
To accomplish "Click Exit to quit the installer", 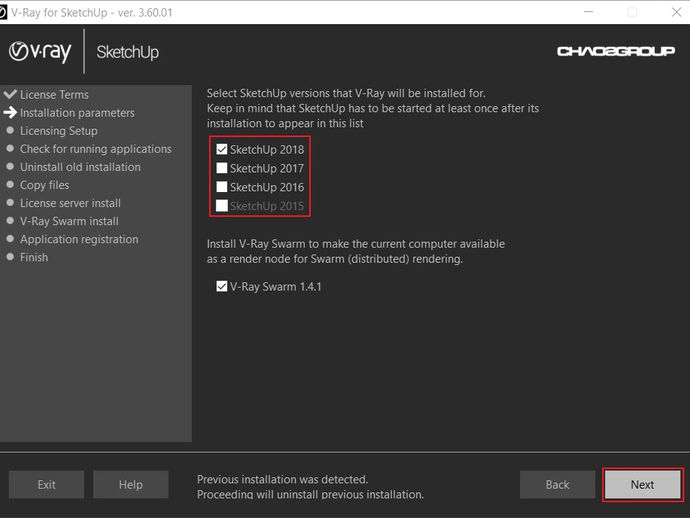I will [46, 485].
